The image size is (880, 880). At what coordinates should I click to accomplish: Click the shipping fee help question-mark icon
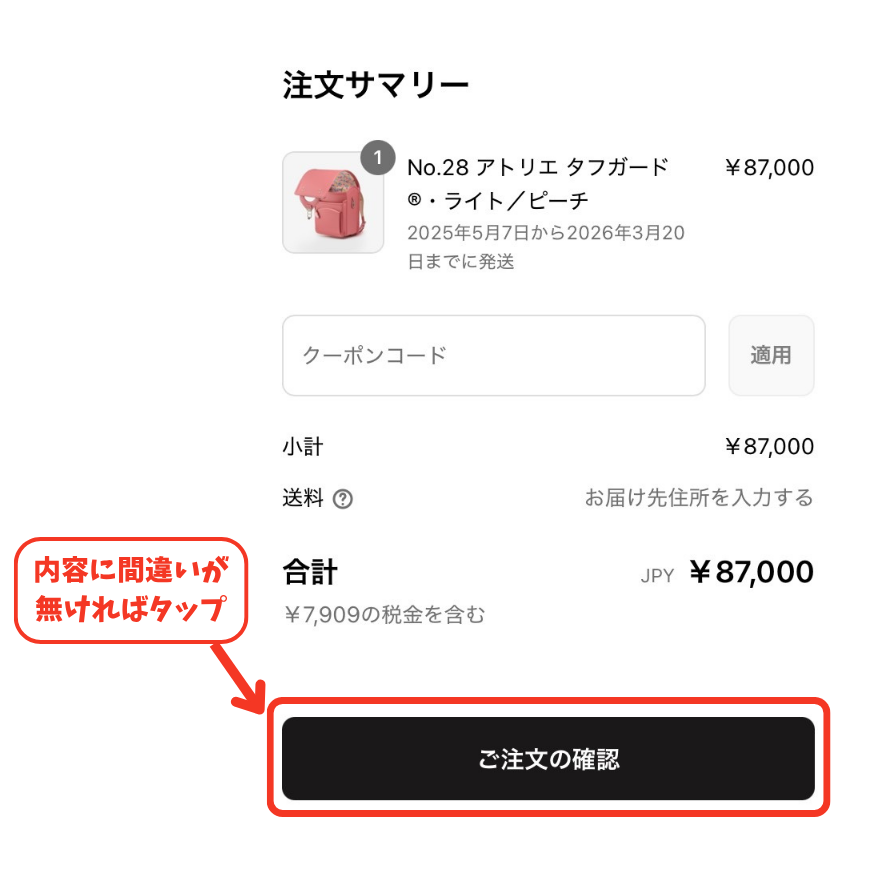[x=342, y=498]
